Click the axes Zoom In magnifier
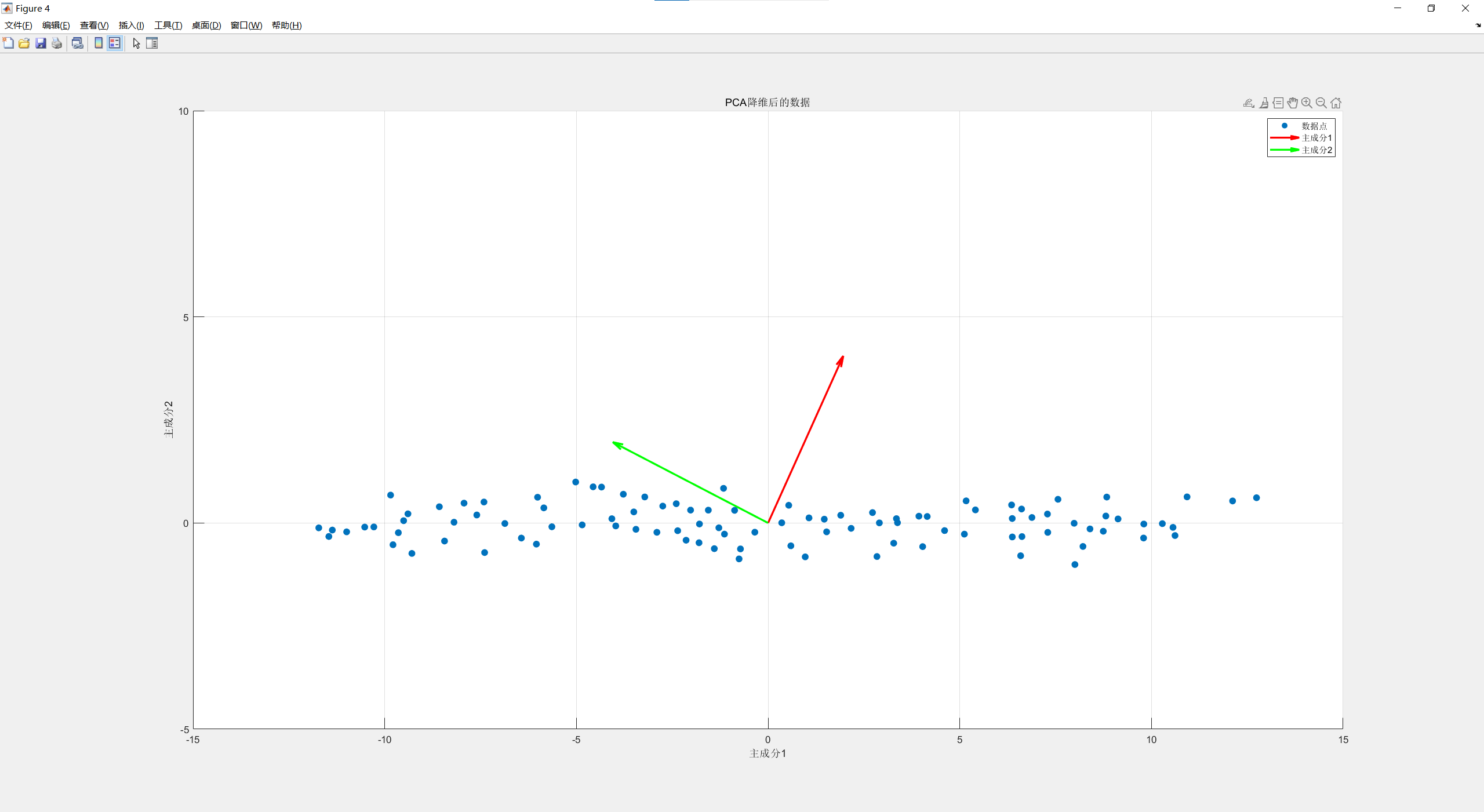The height and width of the screenshot is (812, 1484). click(1307, 103)
